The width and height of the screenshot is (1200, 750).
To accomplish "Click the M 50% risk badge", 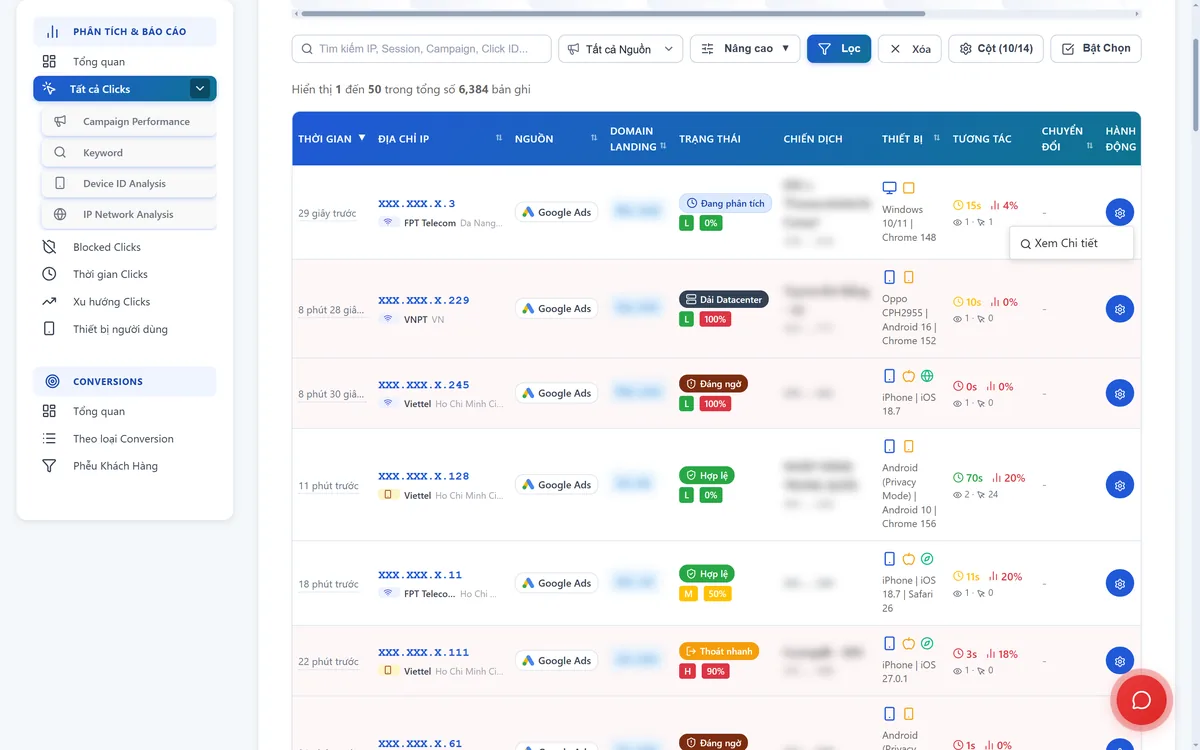I will tap(705, 593).
